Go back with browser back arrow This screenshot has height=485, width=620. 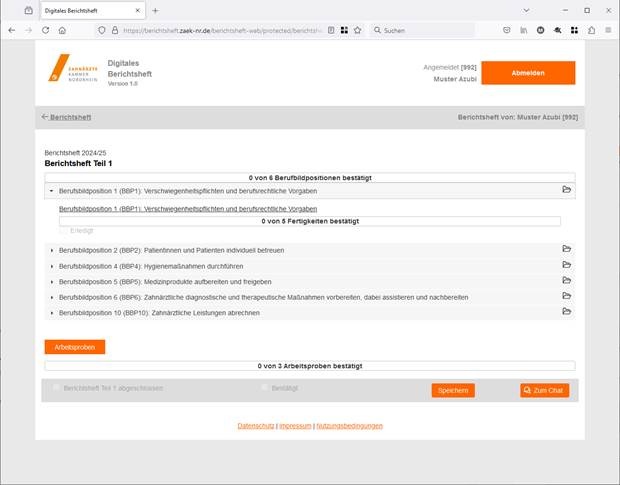11,30
